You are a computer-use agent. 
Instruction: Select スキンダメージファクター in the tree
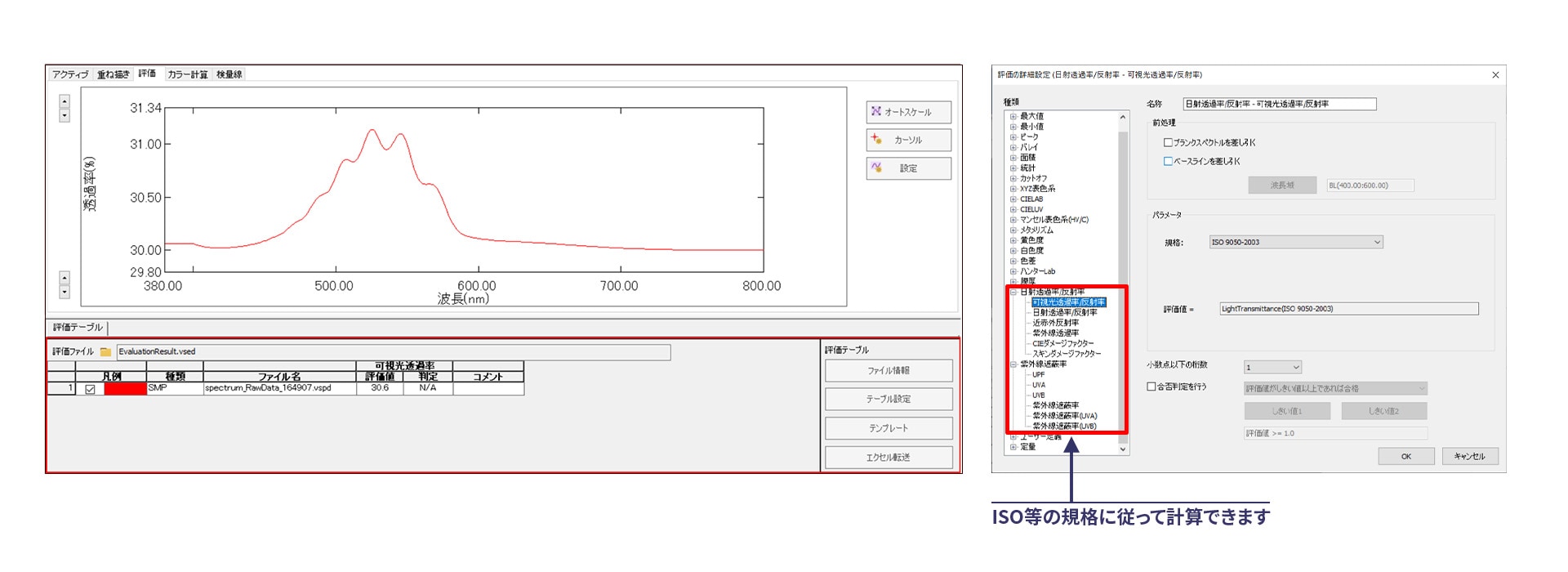[x=1067, y=354]
